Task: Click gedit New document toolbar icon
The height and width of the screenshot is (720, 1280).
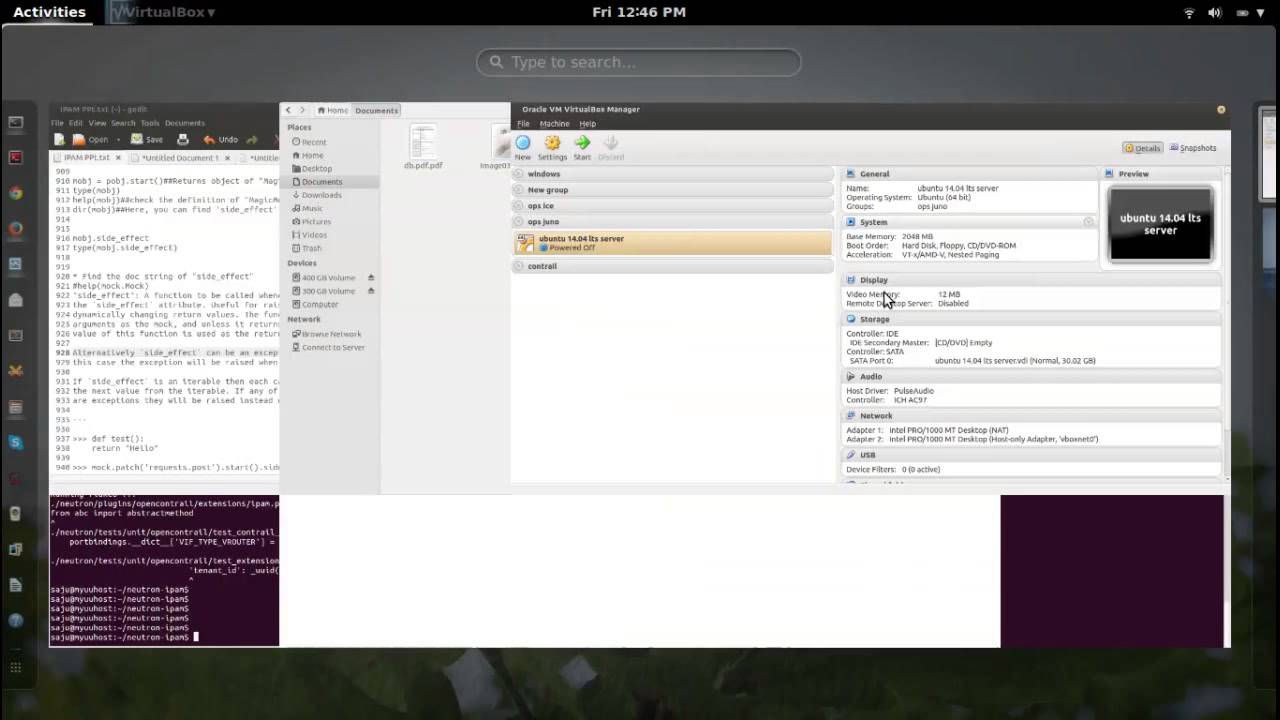Action: pos(59,140)
